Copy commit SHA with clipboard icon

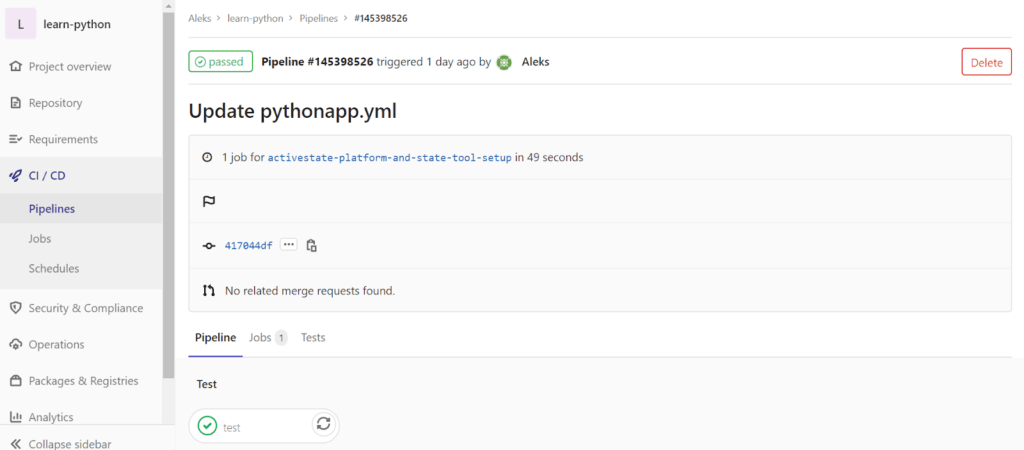pyautogui.click(x=312, y=245)
